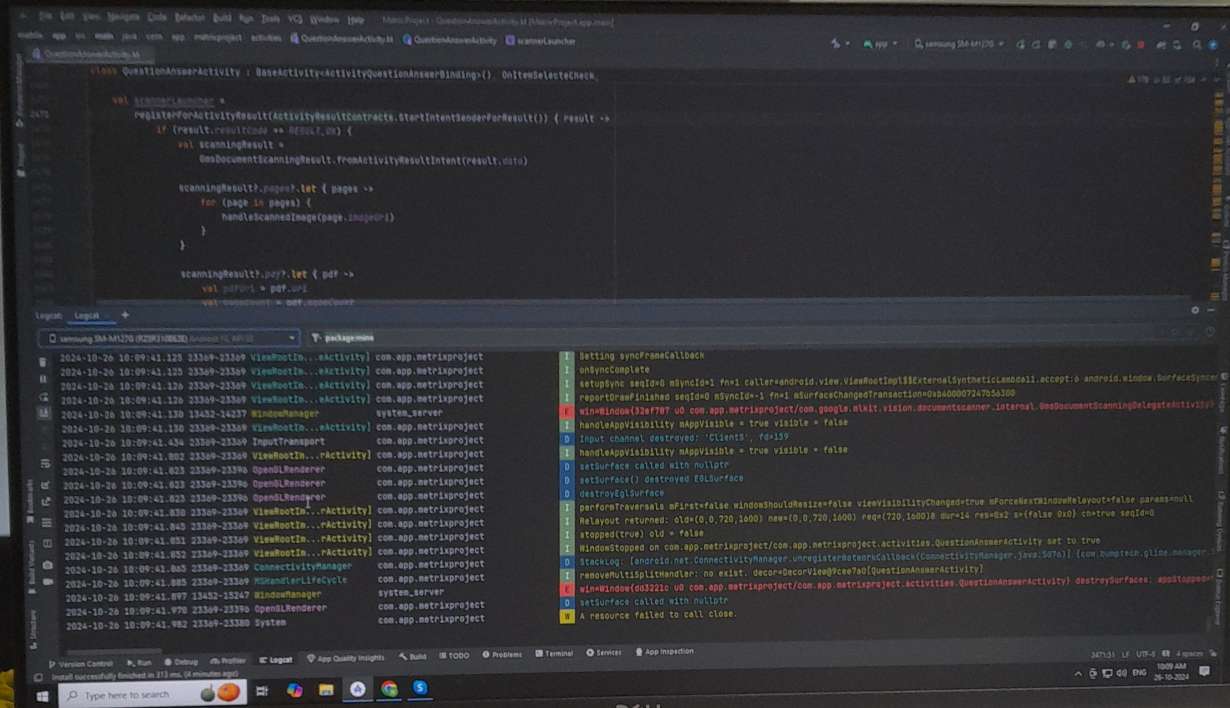The width and height of the screenshot is (1230, 708).
Task: Clear logcat with the trash icon
Action: [x=45, y=361]
